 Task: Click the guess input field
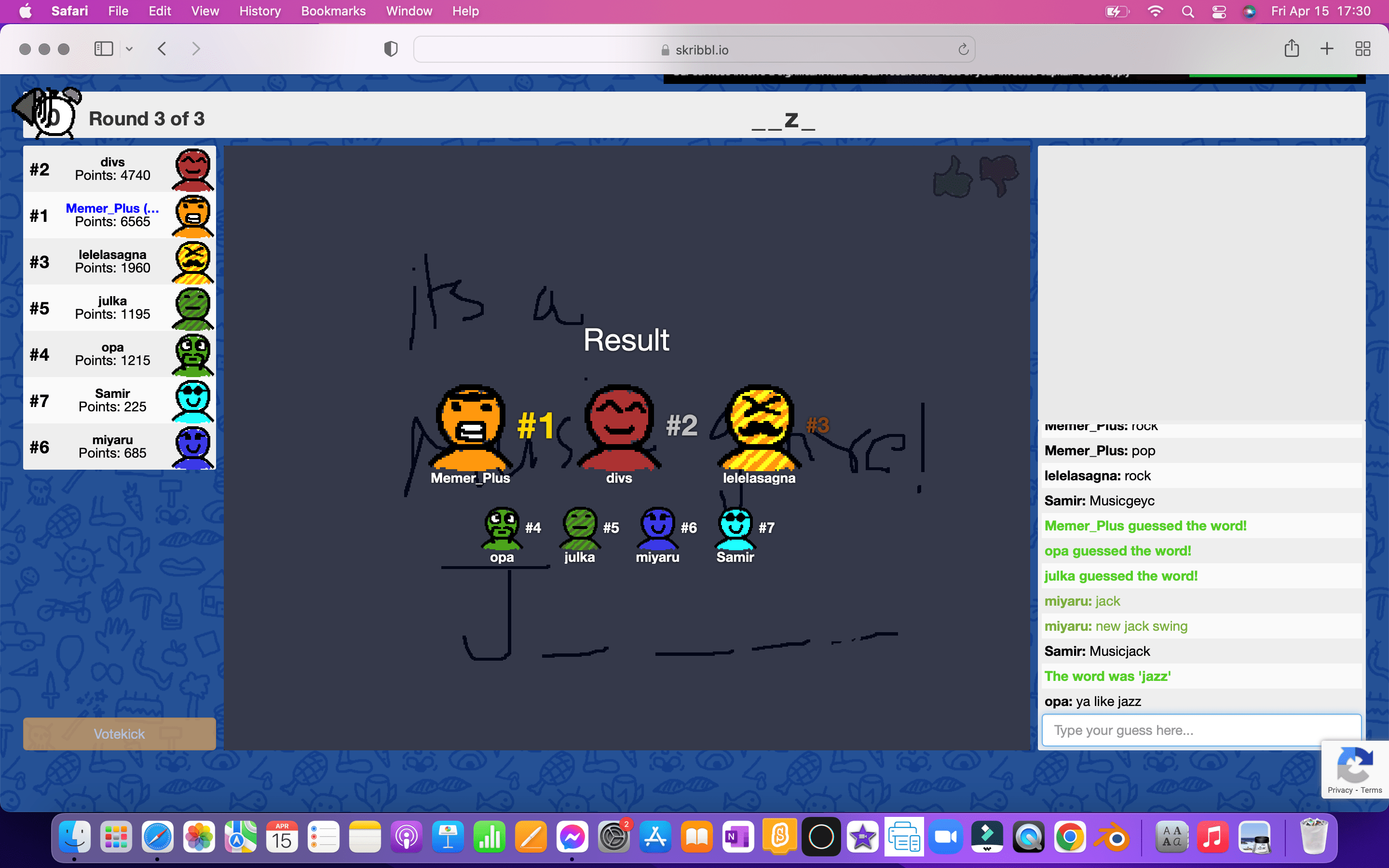click(1199, 730)
